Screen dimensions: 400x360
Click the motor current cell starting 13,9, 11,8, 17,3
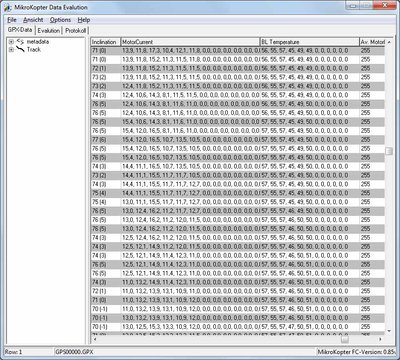[x=190, y=51]
